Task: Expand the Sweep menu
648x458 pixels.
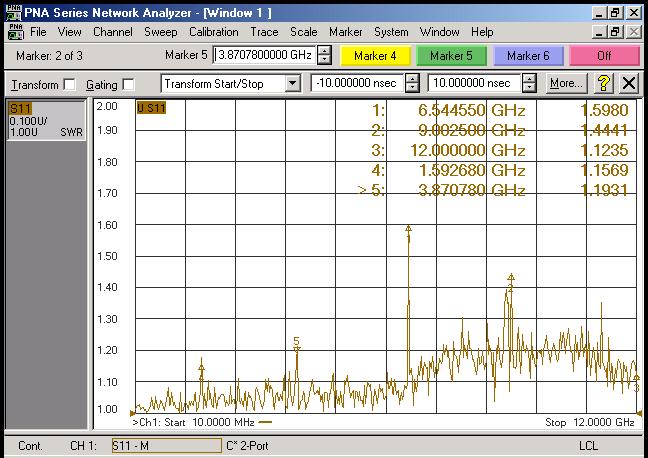Action: coord(161,32)
